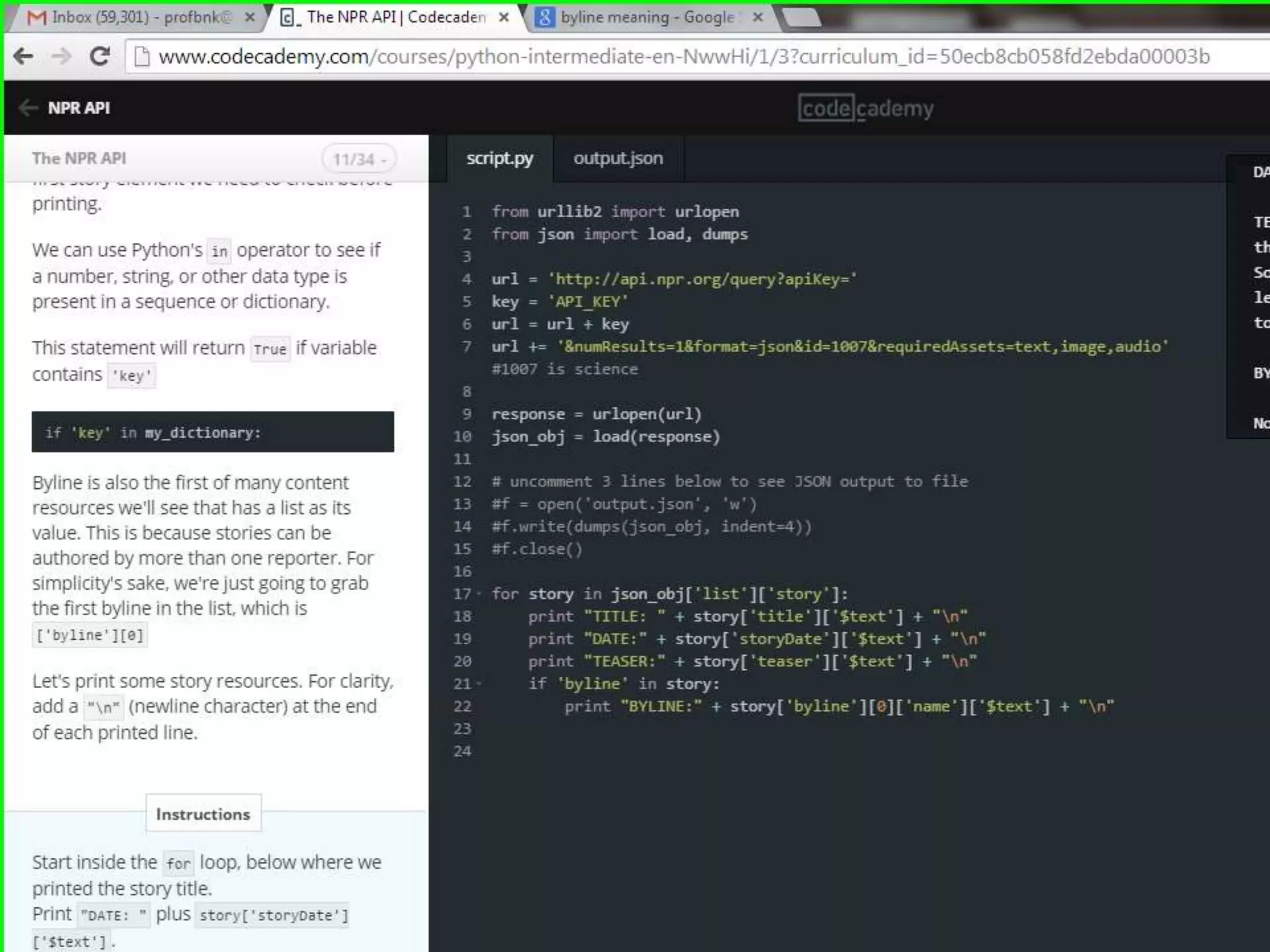Open the 11/34 lesson progress dropdown
The image size is (1270, 952).
(x=359, y=159)
